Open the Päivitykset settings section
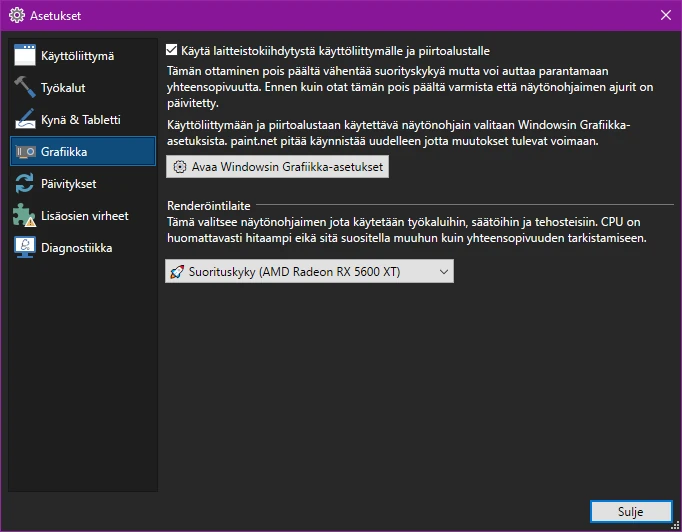This screenshot has height=532, width=682. coord(68,184)
